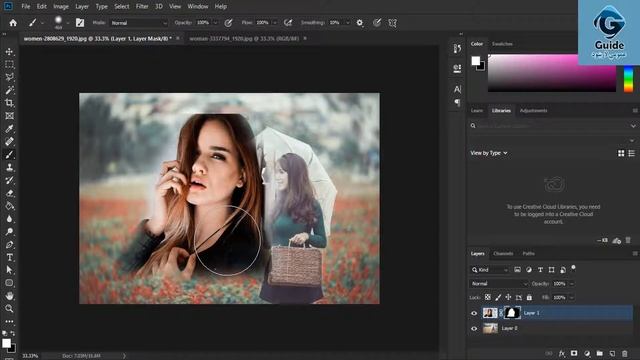This screenshot has width=640, height=360.
Task: Hide Layer 1 visibility eye
Action: [x=474, y=313]
